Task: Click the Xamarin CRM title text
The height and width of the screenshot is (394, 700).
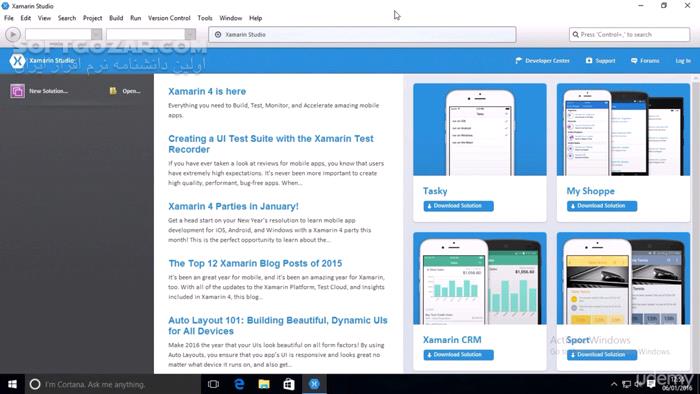Action: (452, 340)
